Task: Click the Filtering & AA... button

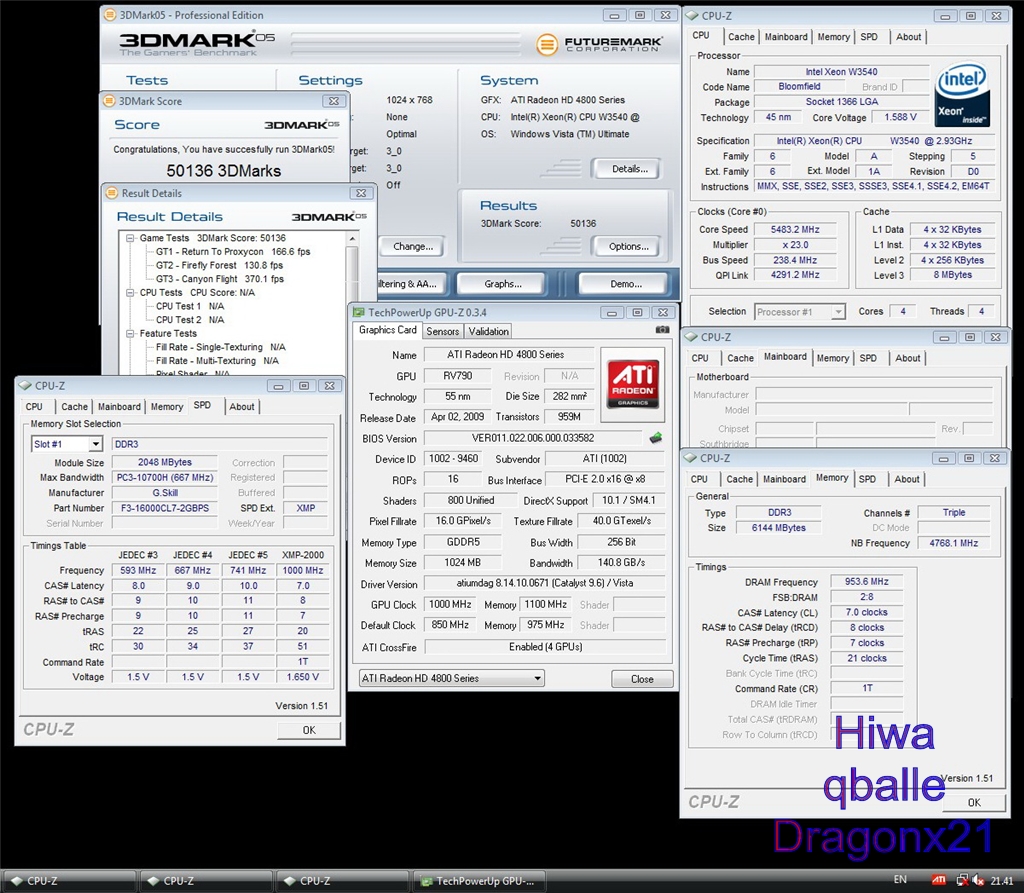Action: (x=411, y=284)
